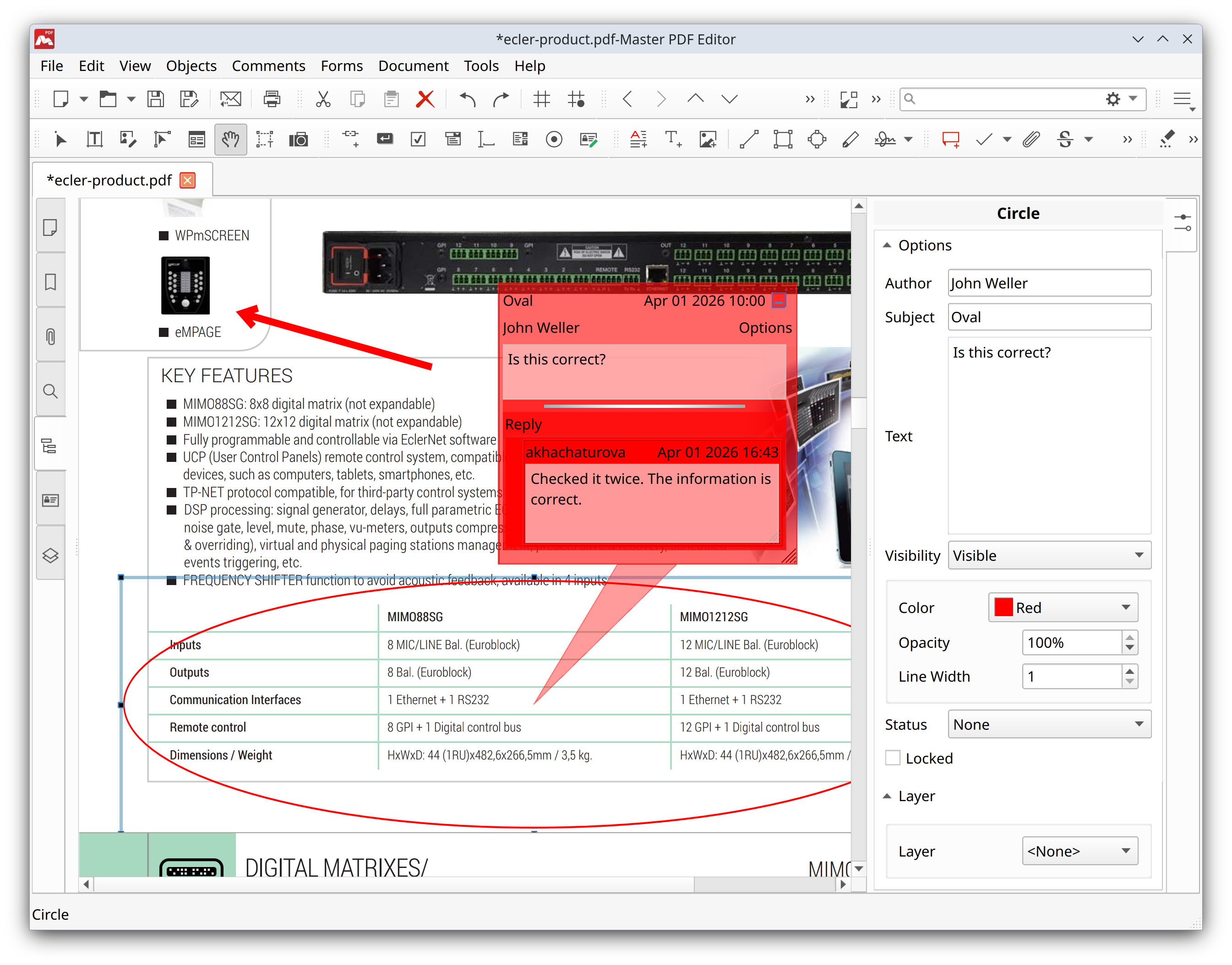
Task: Select the Check Box form tool
Action: [418, 139]
